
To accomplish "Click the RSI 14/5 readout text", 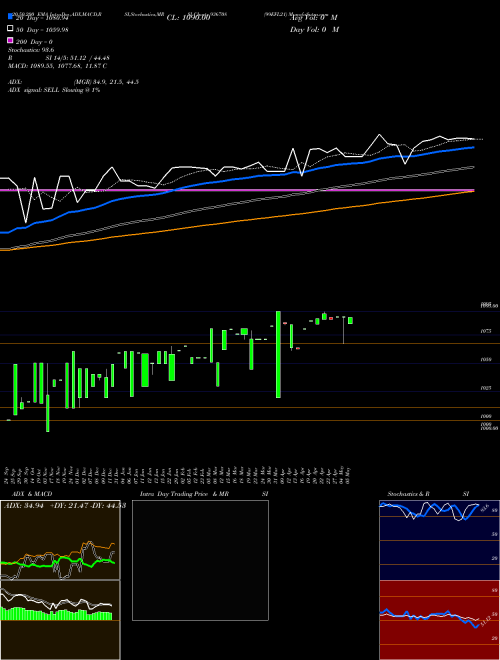I will (77, 58).
